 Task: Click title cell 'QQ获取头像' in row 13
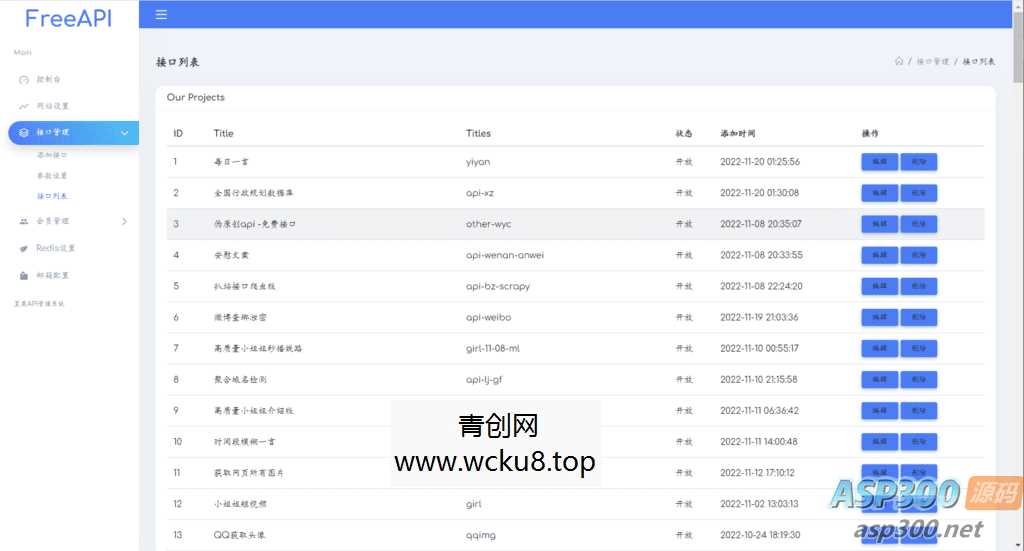(239, 535)
